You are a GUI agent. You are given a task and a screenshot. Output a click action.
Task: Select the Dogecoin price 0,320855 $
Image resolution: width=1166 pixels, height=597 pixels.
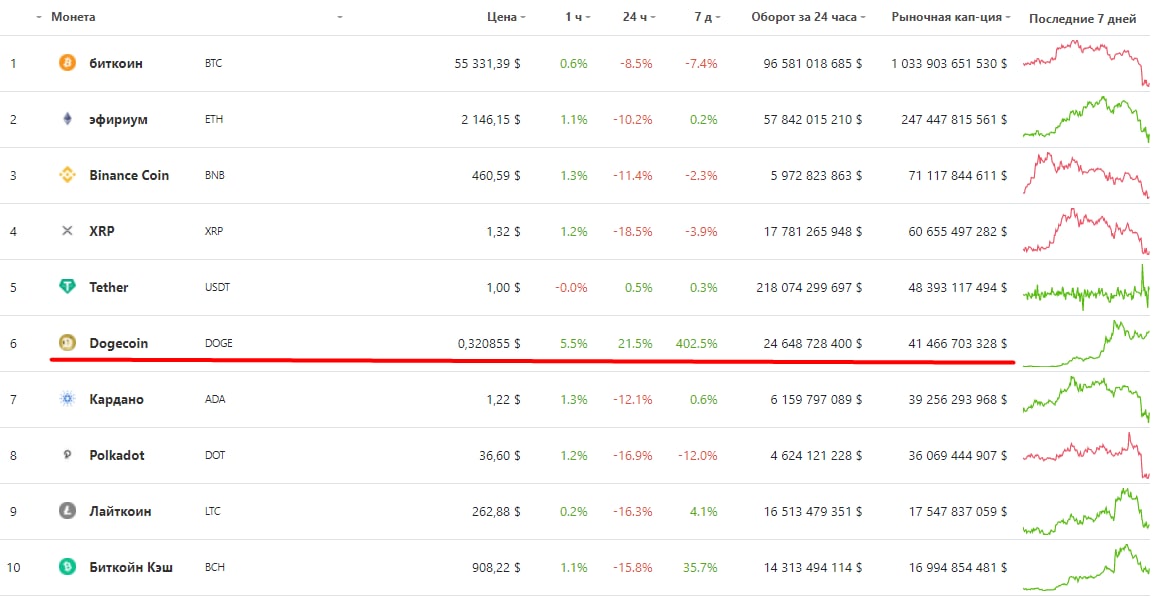[489, 344]
